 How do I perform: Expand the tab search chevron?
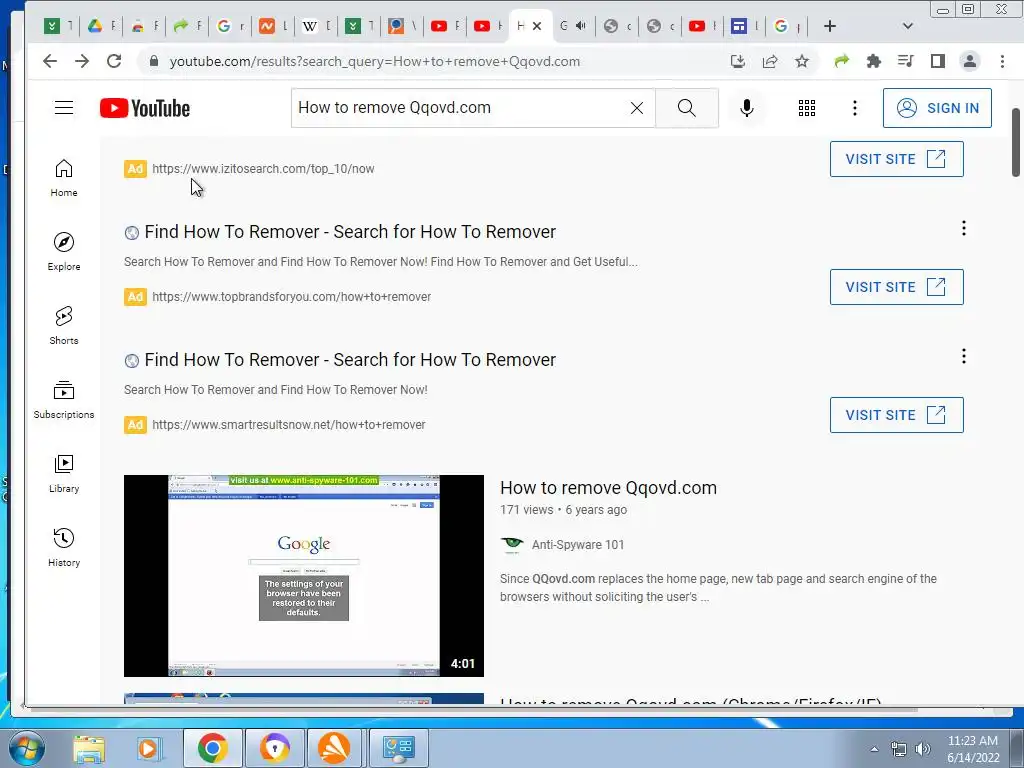click(907, 26)
